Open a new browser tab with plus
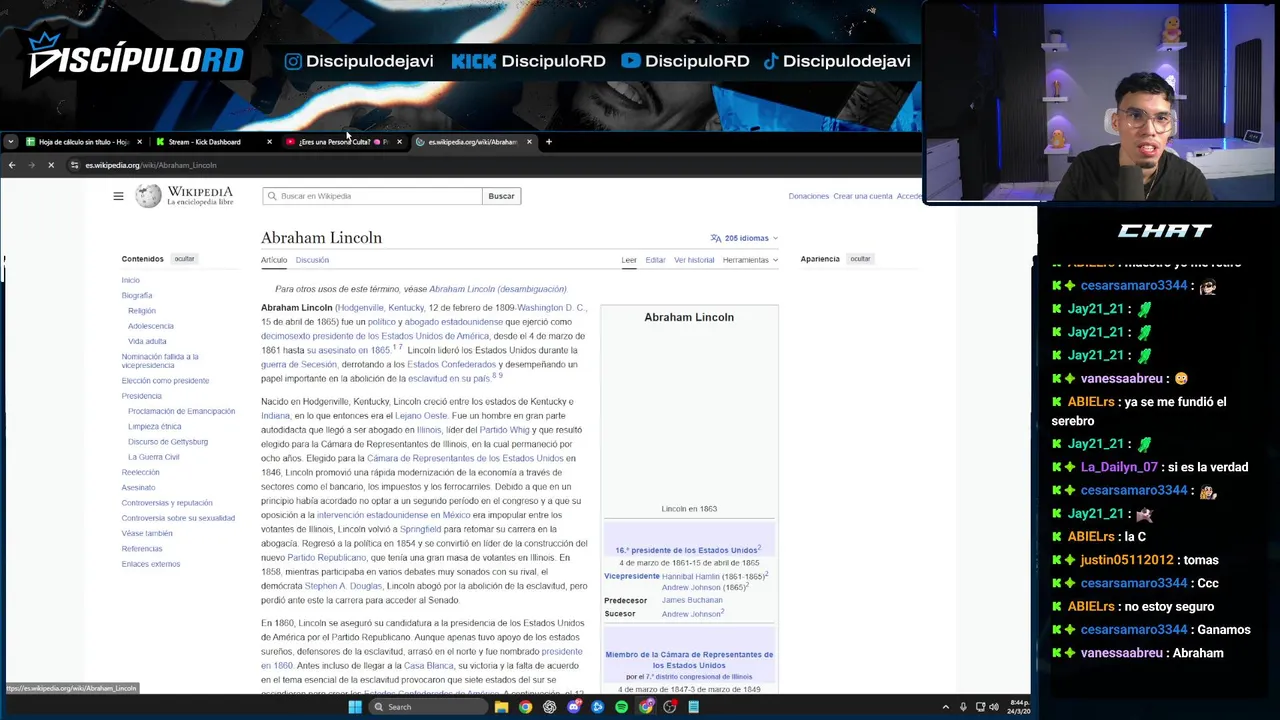Screen dimensions: 1280x720 [548, 142]
